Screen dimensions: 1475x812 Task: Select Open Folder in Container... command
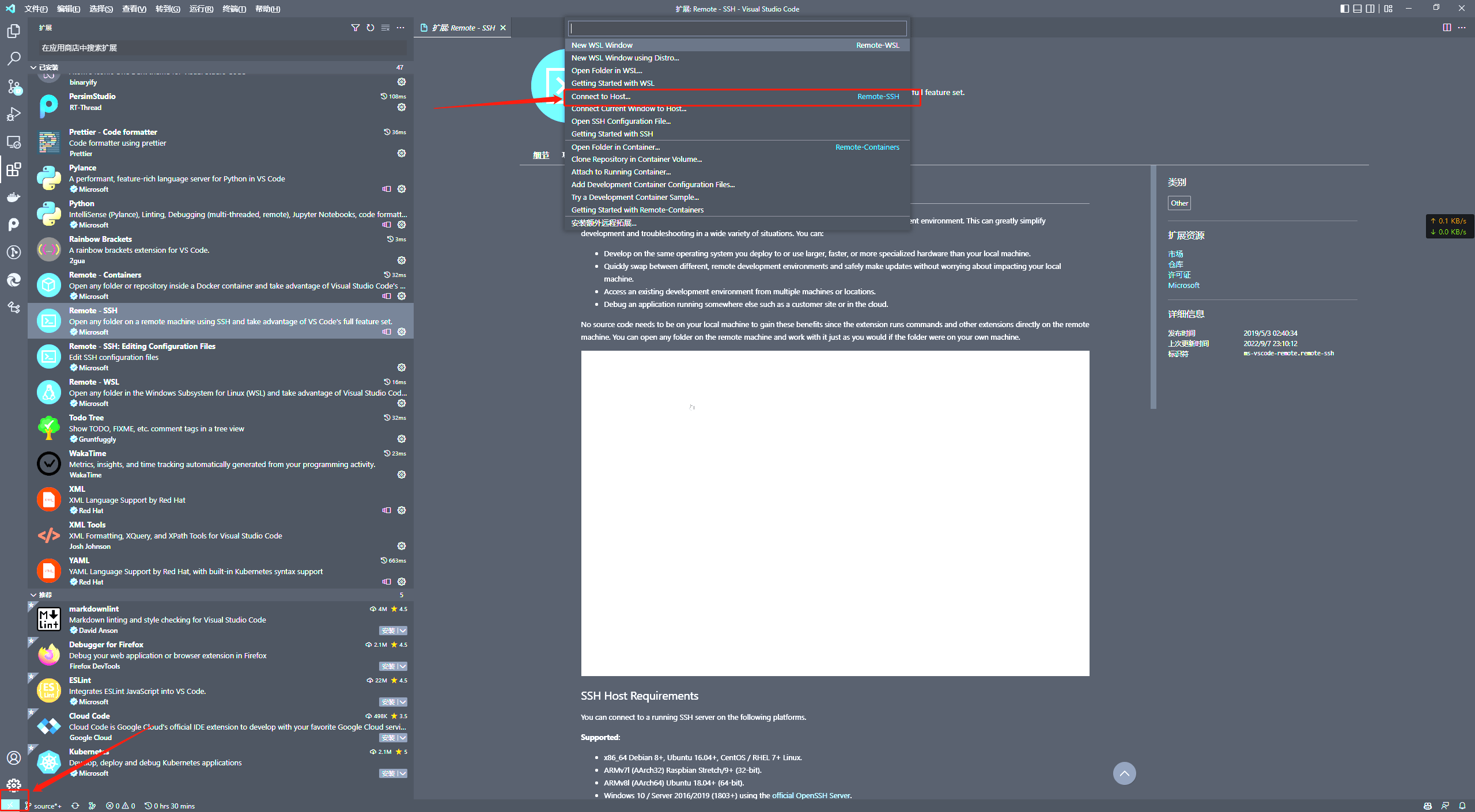[x=737, y=147]
